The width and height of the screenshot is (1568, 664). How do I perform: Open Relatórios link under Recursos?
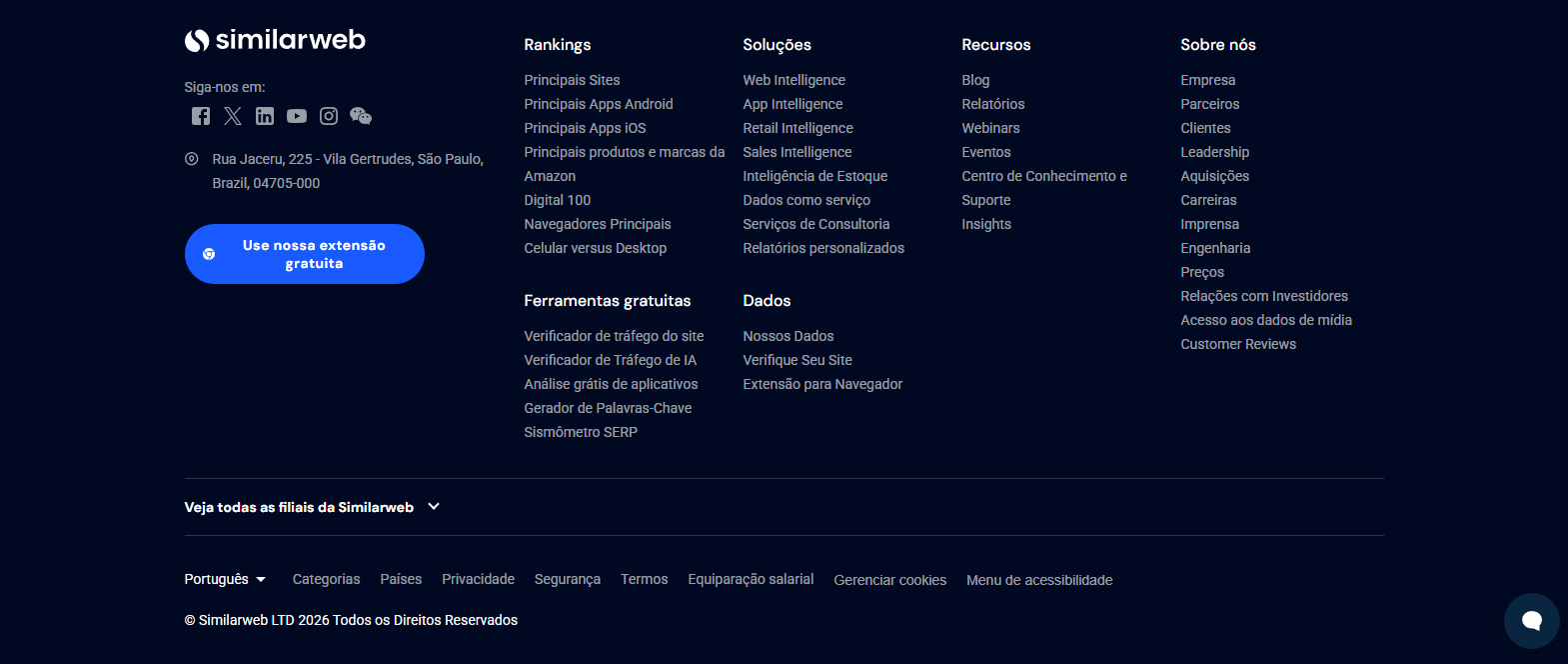(993, 104)
